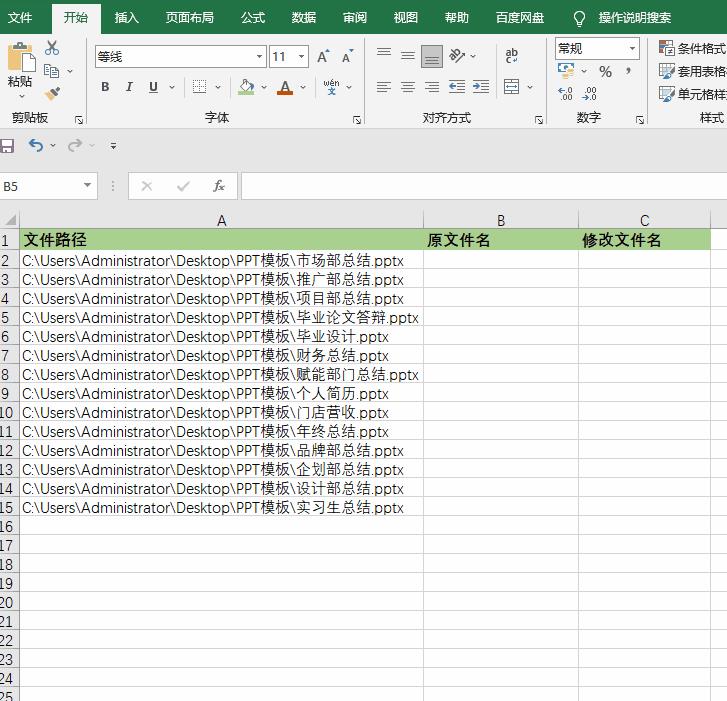Toggle Center horizontal alignment
This screenshot has height=701, width=727.
click(x=408, y=87)
